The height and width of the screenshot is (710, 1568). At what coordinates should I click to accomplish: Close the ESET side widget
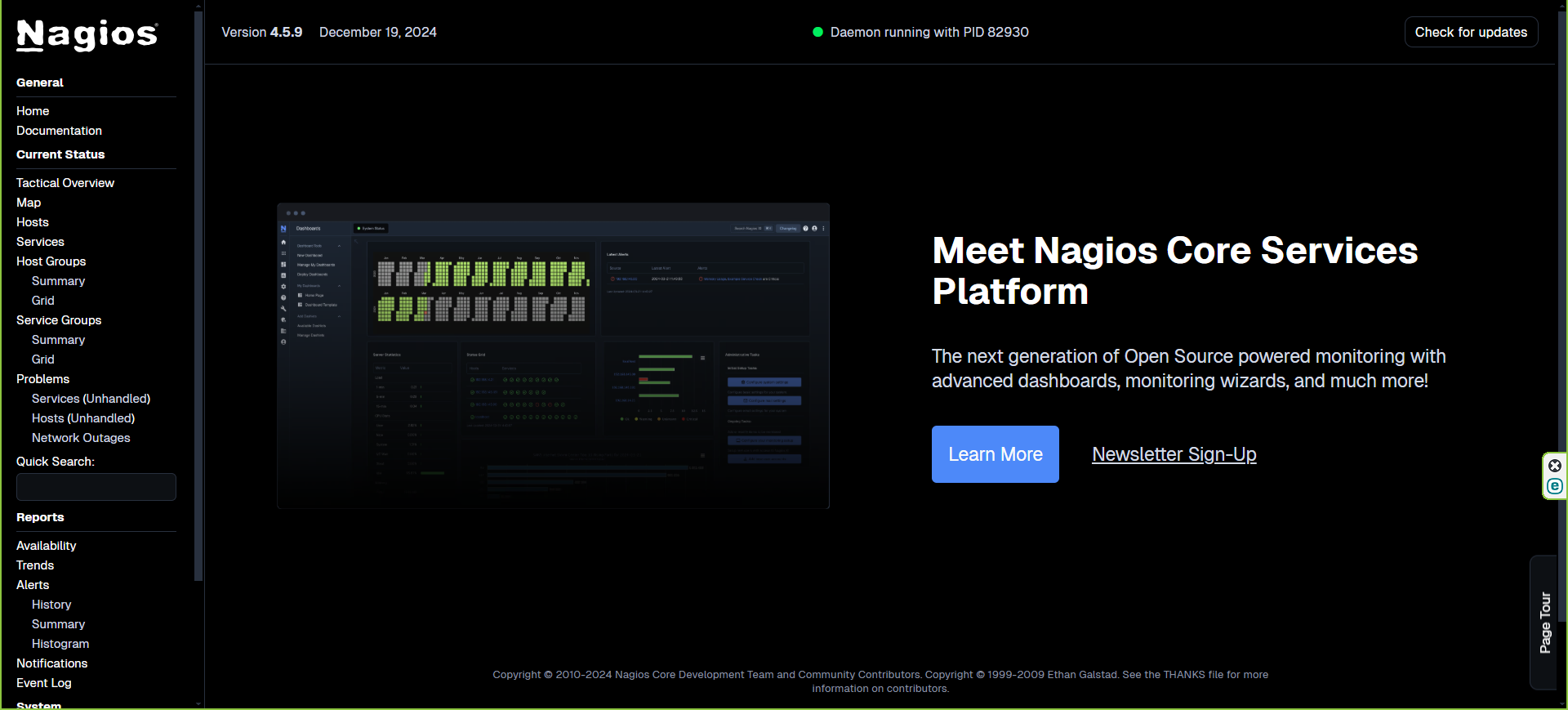(x=1555, y=466)
